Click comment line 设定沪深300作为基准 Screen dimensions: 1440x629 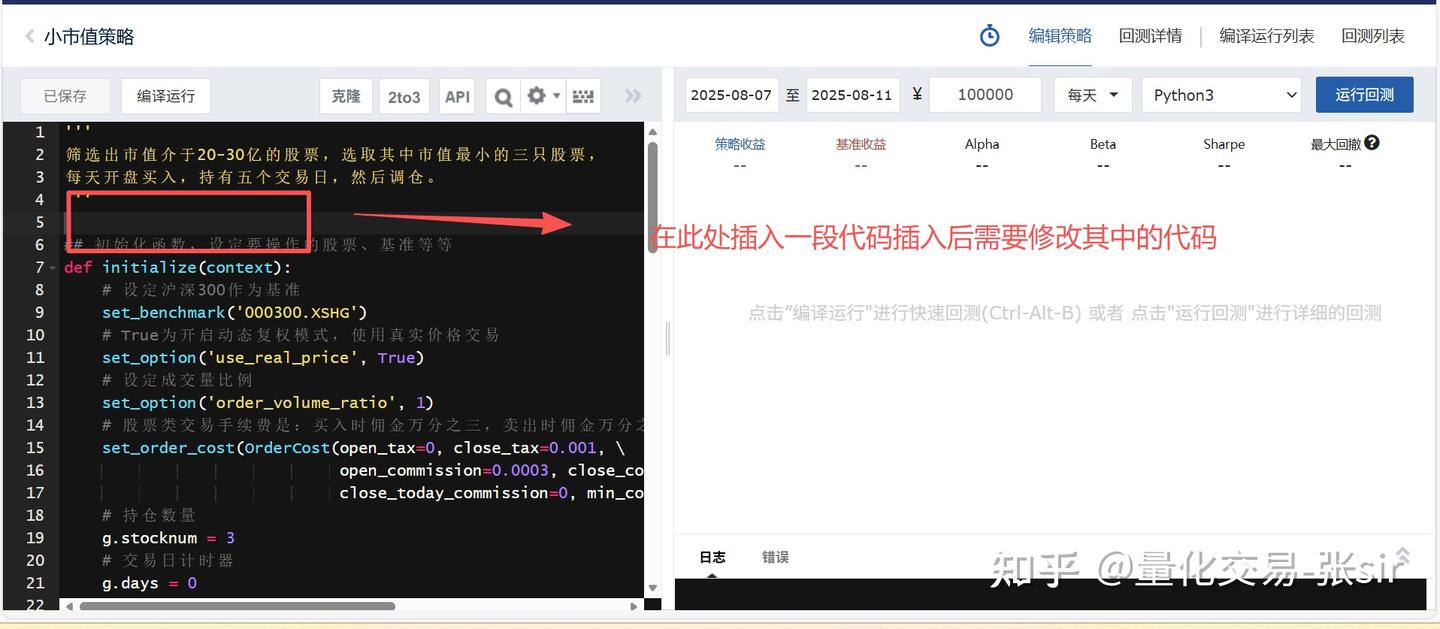click(200, 290)
